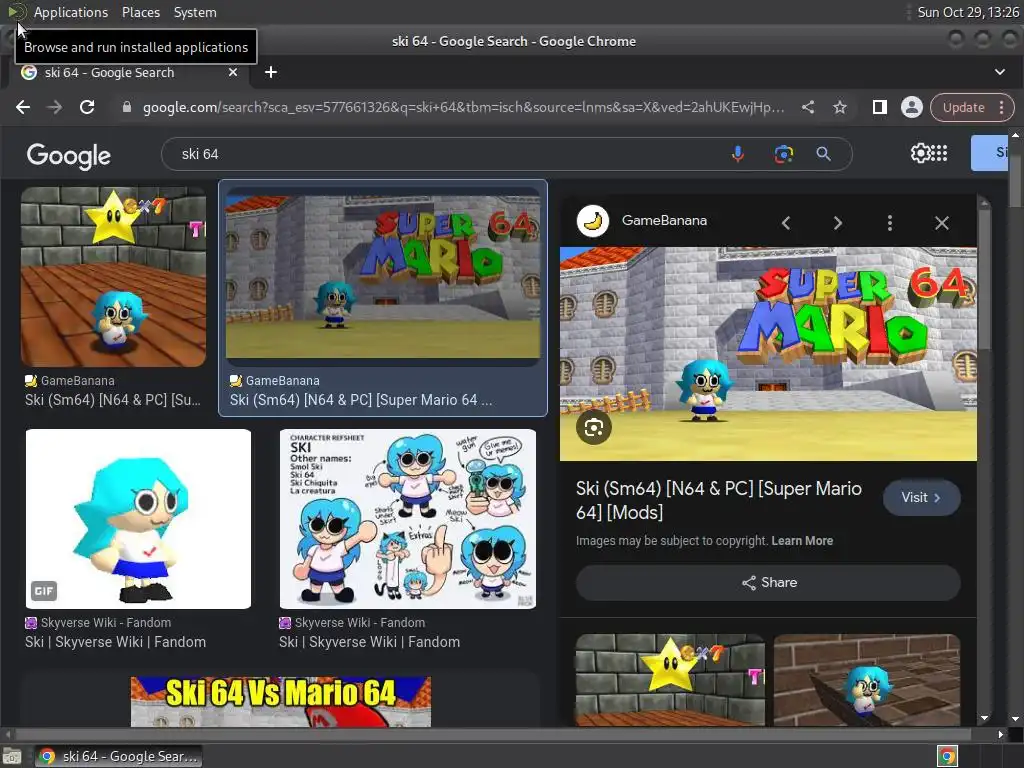The height and width of the screenshot is (768, 1024).
Task: Click the horizontal page scrollbar
Action: (x=493, y=735)
